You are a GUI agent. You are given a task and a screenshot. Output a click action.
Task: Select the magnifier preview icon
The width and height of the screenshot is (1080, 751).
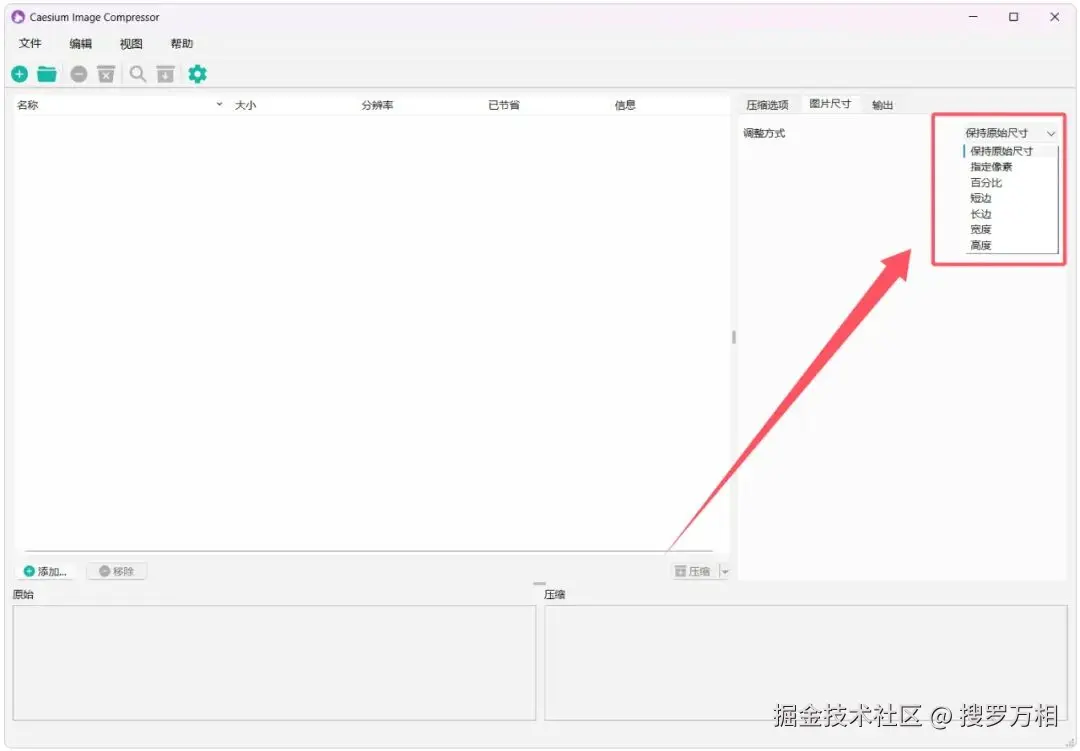click(x=137, y=74)
